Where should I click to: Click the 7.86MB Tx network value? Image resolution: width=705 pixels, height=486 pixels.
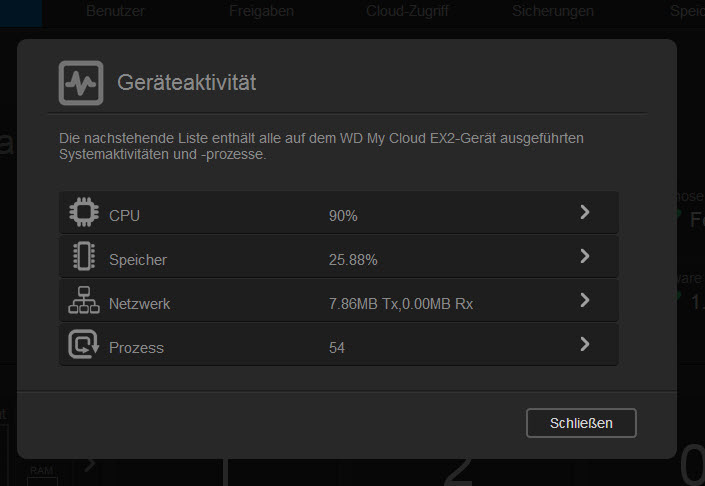[364, 304]
